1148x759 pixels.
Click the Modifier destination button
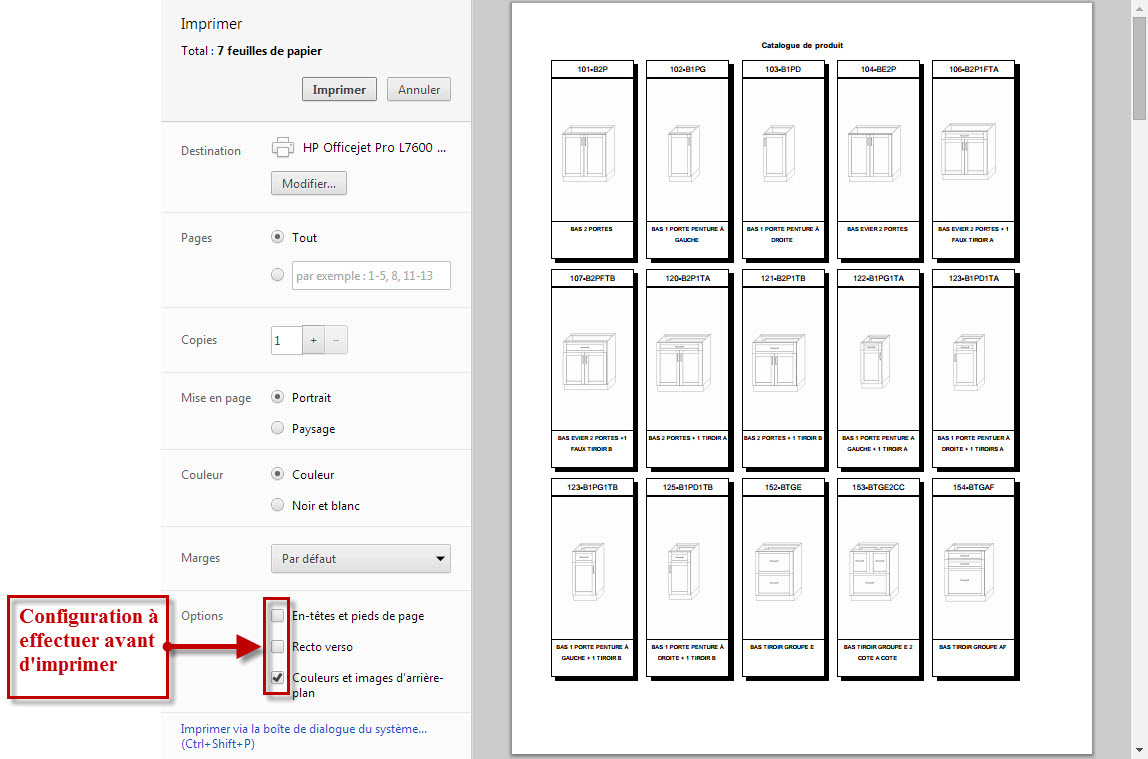point(309,184)
